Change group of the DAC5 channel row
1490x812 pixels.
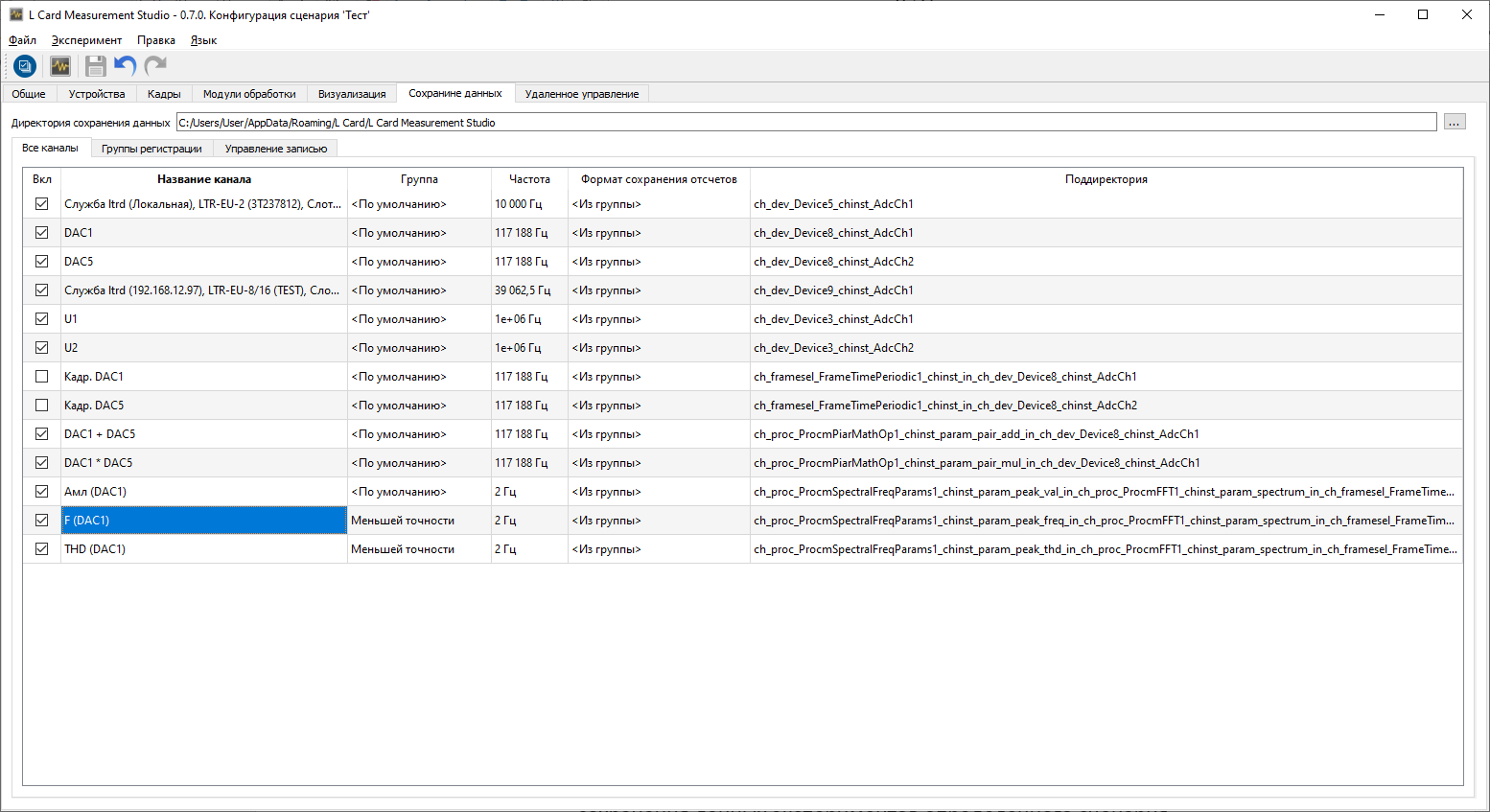click(x=418, y=262)
